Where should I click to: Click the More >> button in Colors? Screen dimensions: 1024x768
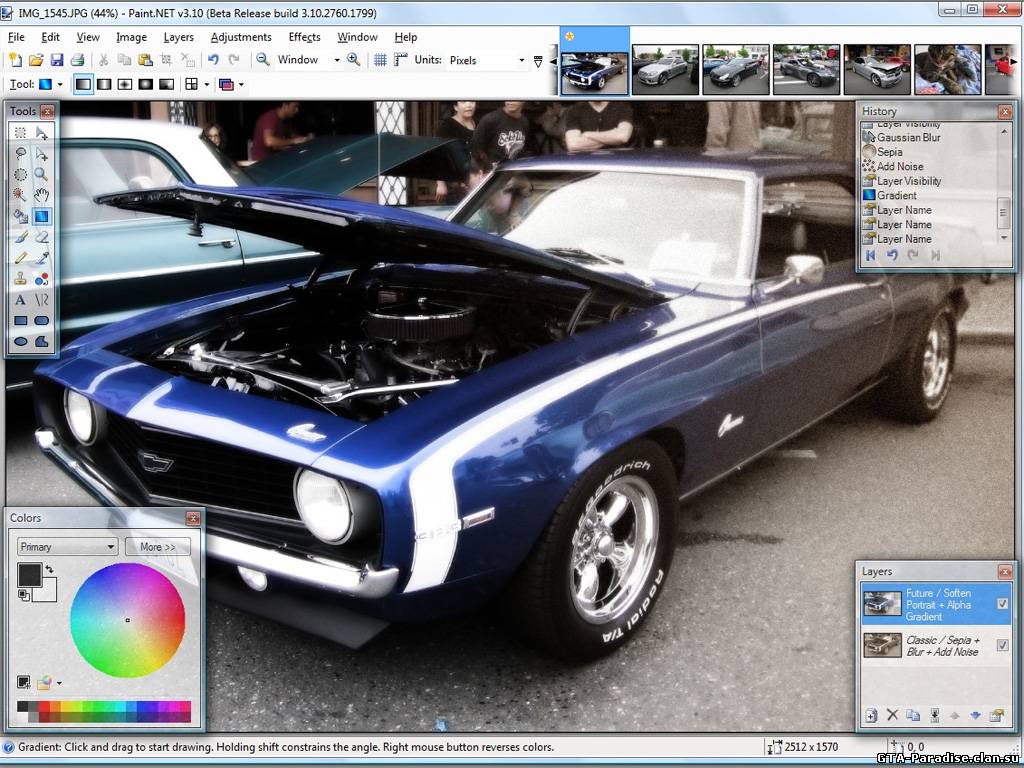157,547
